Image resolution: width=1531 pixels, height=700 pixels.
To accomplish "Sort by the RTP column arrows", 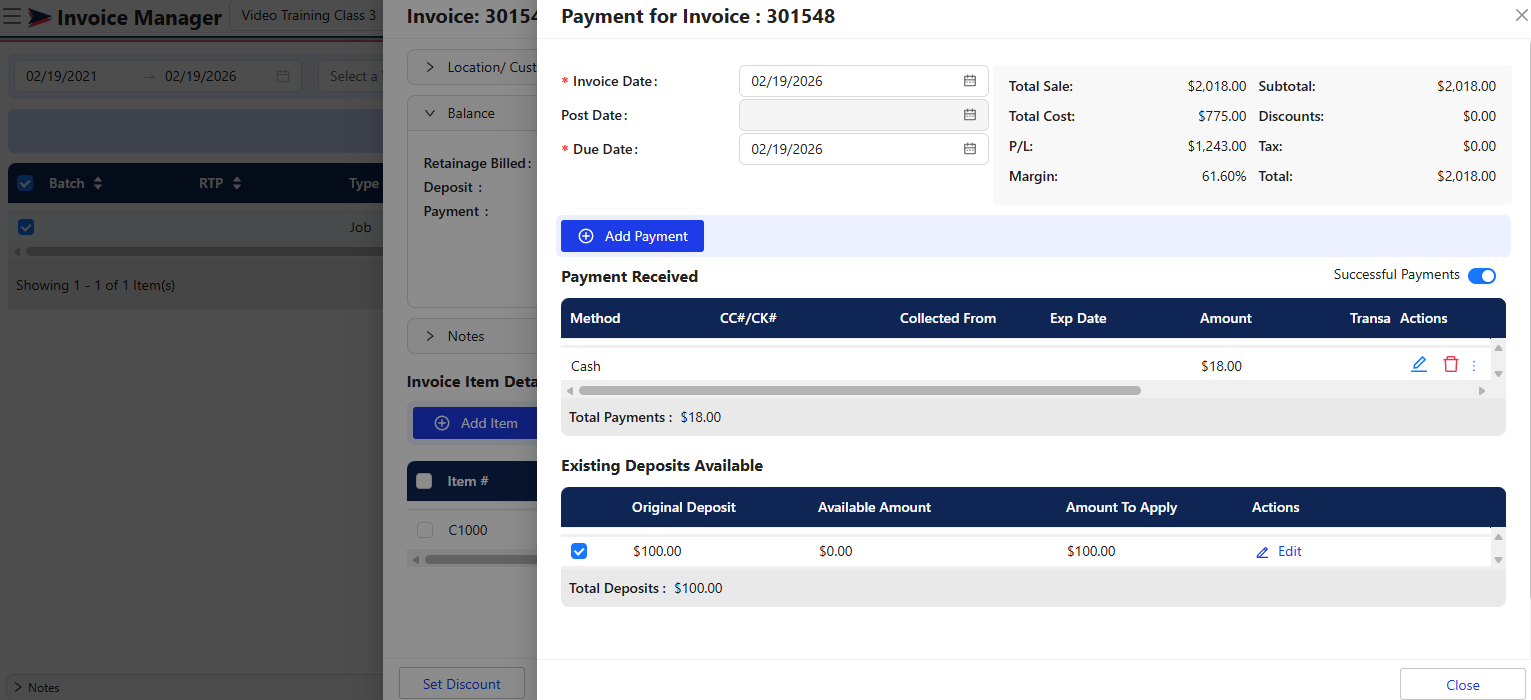I will 237,184.
